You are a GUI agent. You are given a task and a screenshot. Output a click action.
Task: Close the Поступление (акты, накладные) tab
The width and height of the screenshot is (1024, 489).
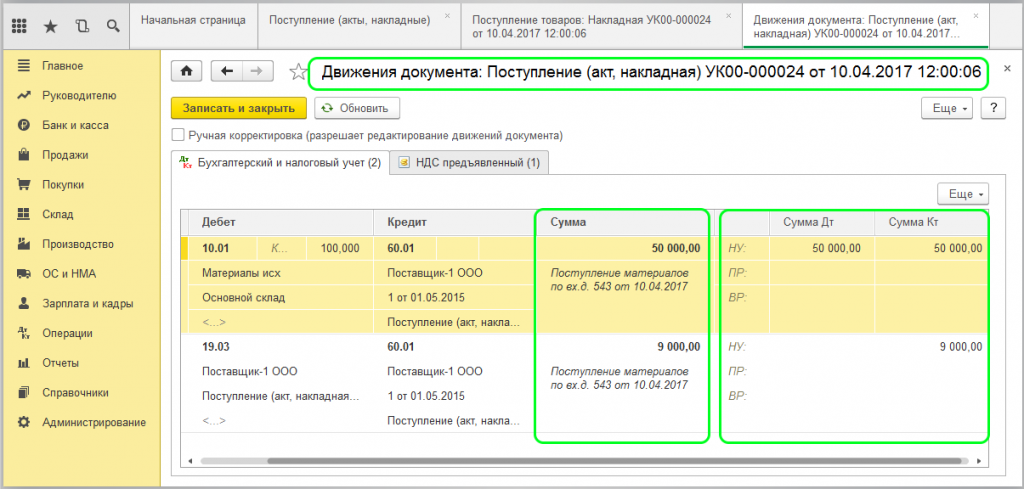(446, 17)
